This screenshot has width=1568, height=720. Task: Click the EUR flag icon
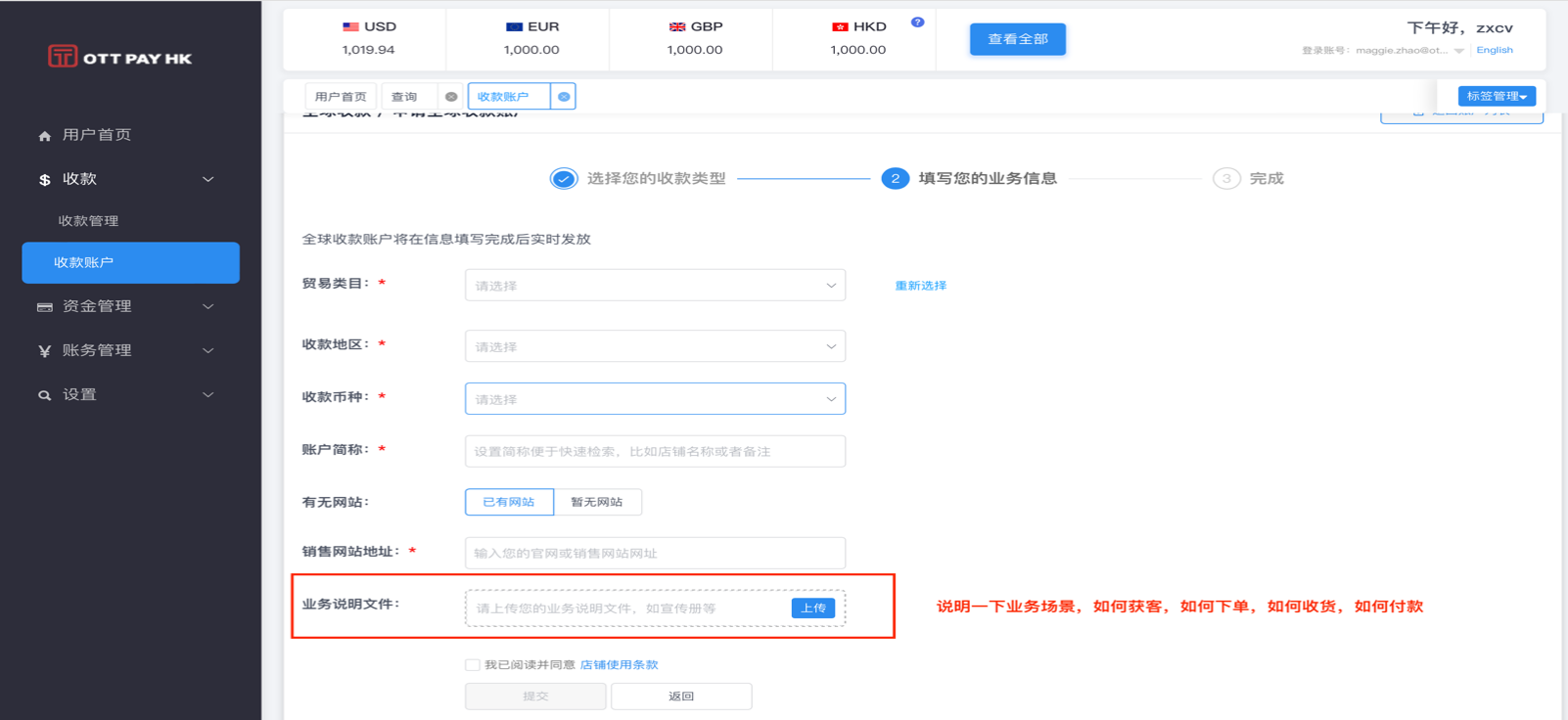coord(514,27)
